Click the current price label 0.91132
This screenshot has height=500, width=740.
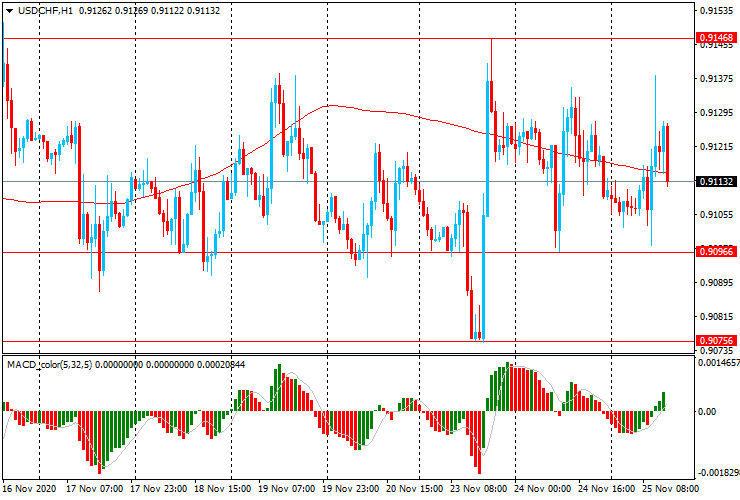point(718,182)
